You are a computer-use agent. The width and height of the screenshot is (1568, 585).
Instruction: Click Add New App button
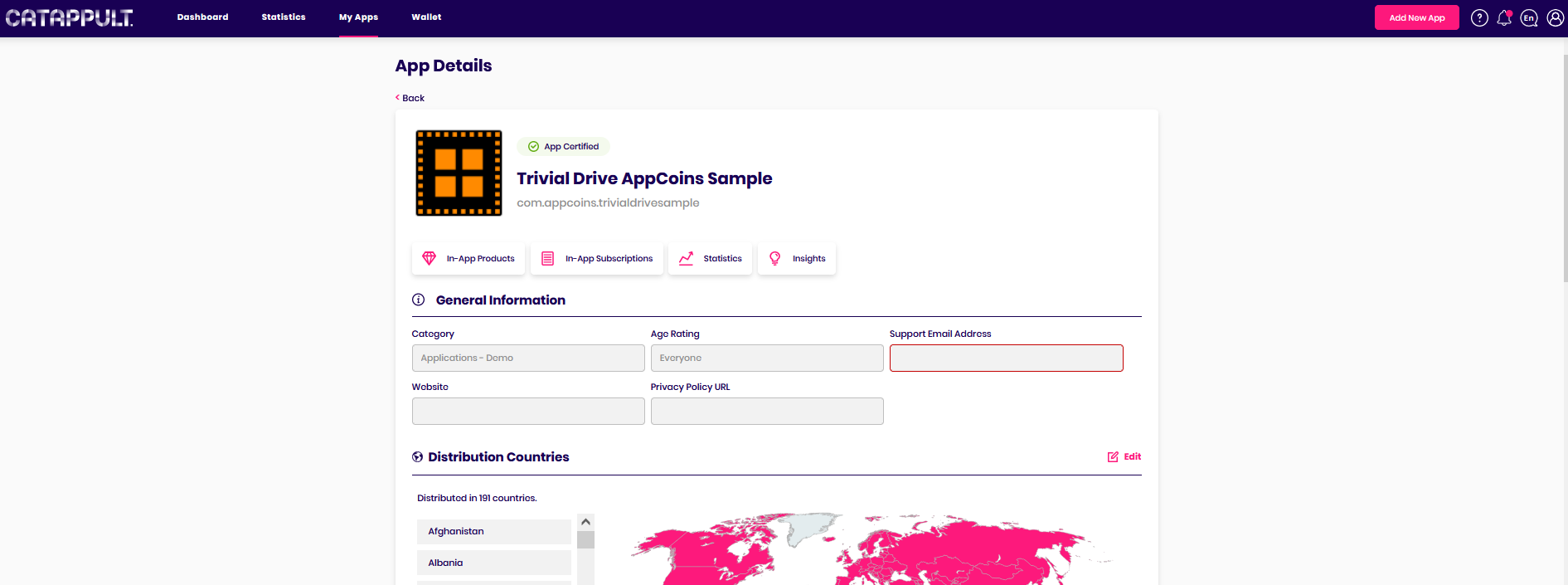[x=1416, y=17]
